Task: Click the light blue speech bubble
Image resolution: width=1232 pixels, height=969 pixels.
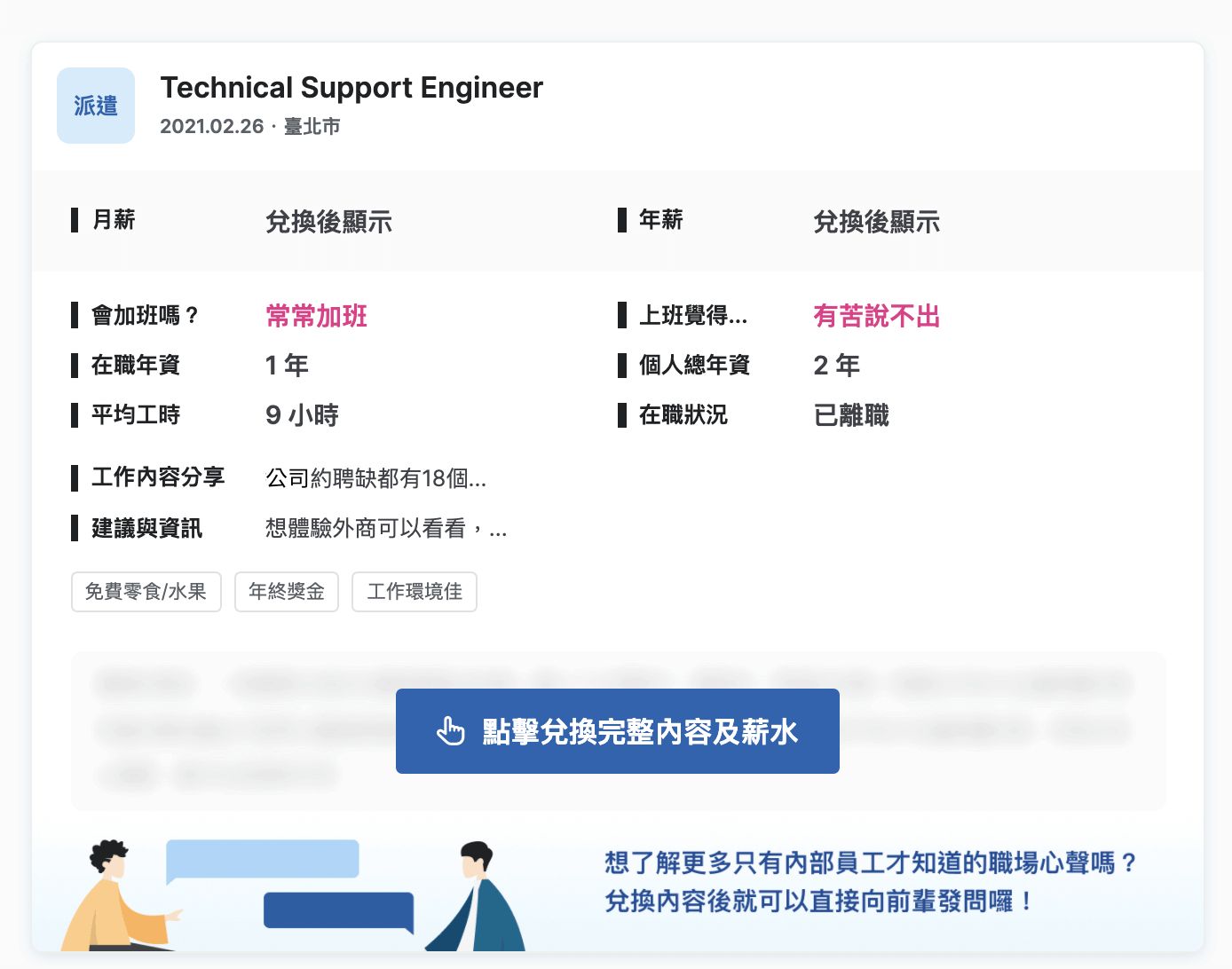Action: tap(262, 861)
